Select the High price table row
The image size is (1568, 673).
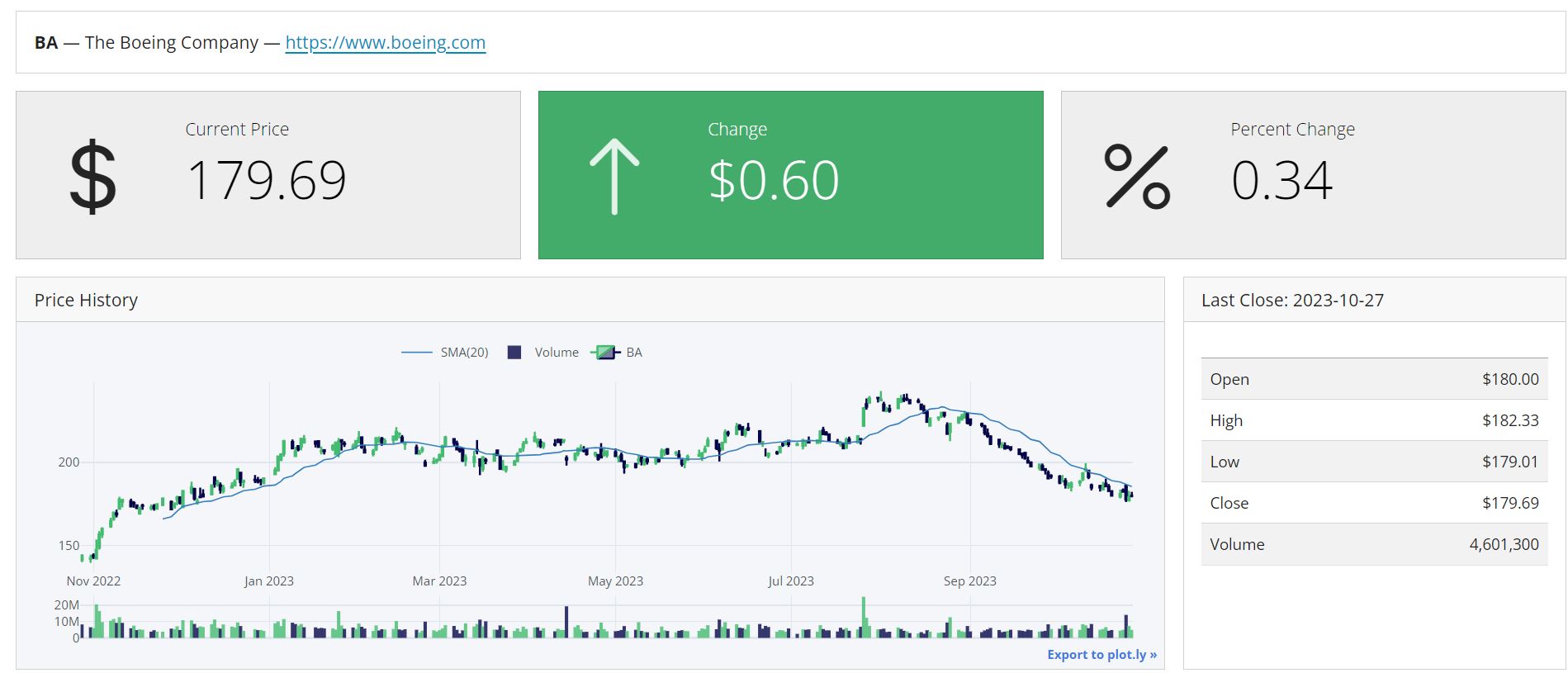tap(1374, 420)
